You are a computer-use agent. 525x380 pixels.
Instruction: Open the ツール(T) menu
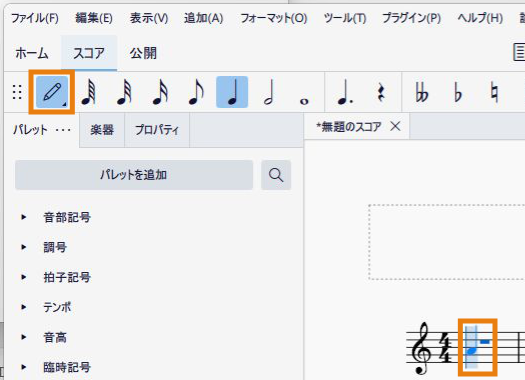(x=345, y=18)
